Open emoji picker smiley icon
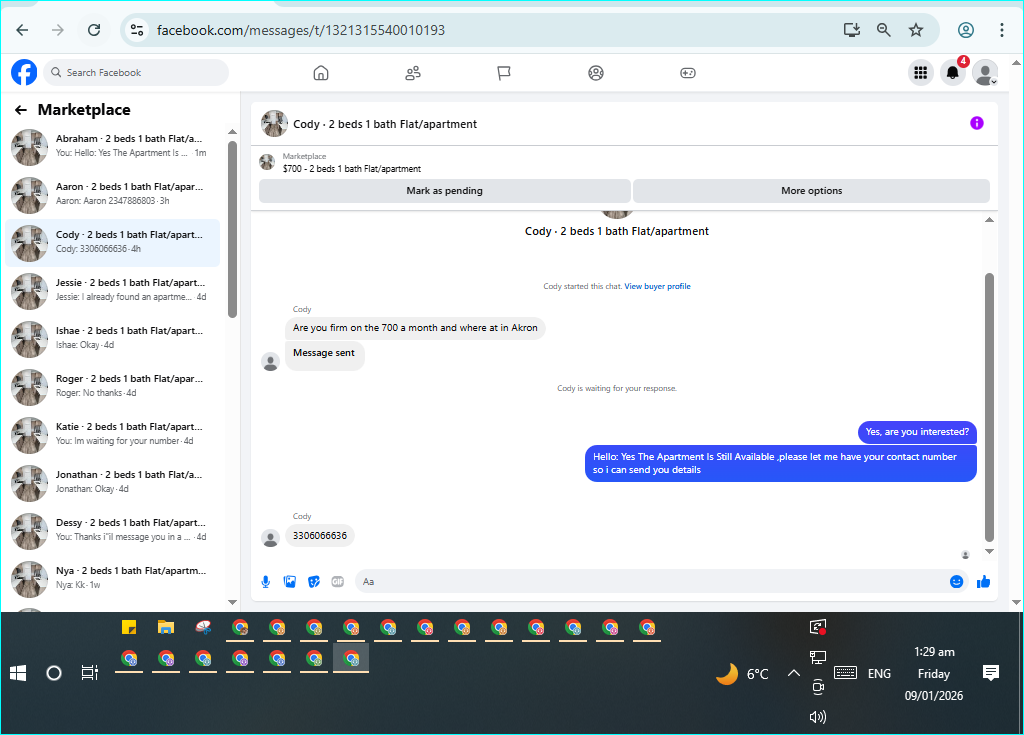 tap(956, 581)
